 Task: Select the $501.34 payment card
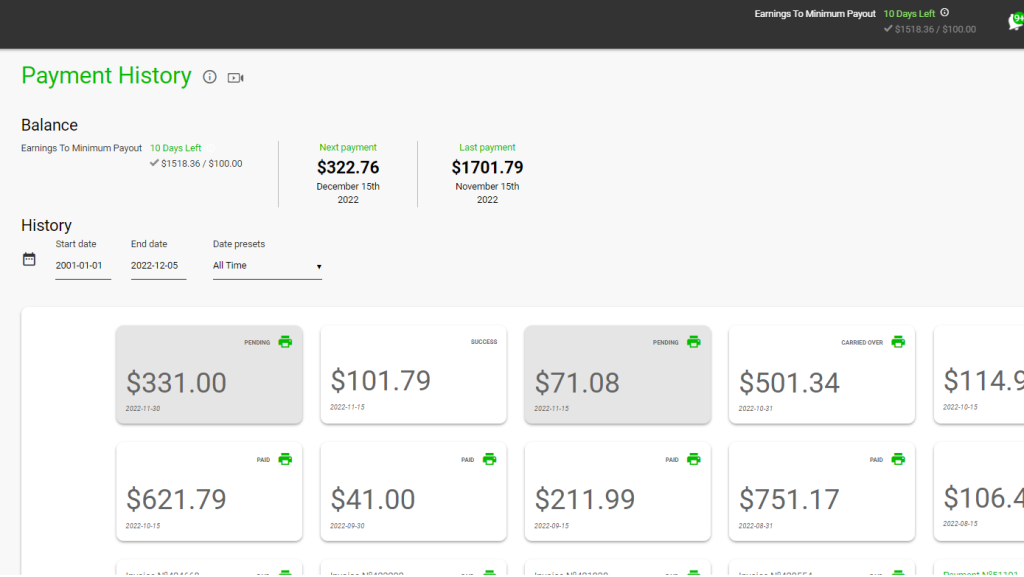[822, 375]
